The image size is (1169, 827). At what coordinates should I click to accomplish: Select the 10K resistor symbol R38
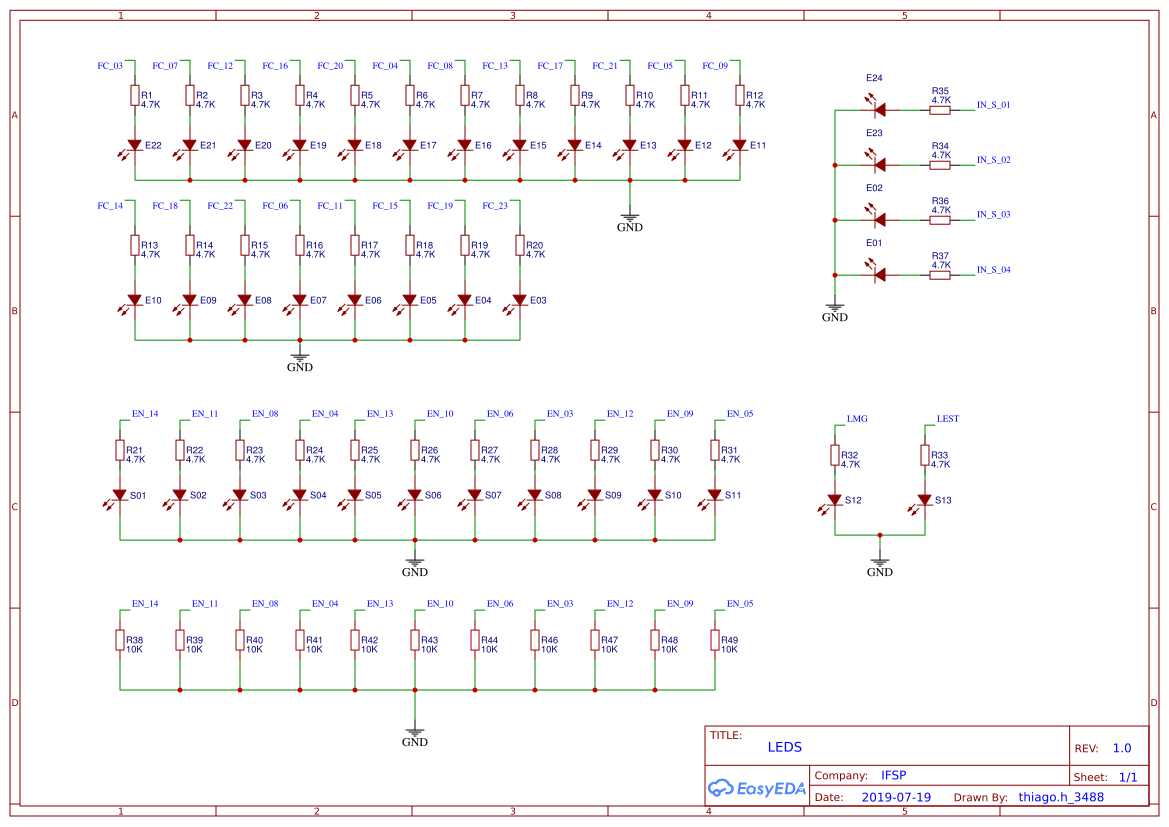click(x=120, y=640)
